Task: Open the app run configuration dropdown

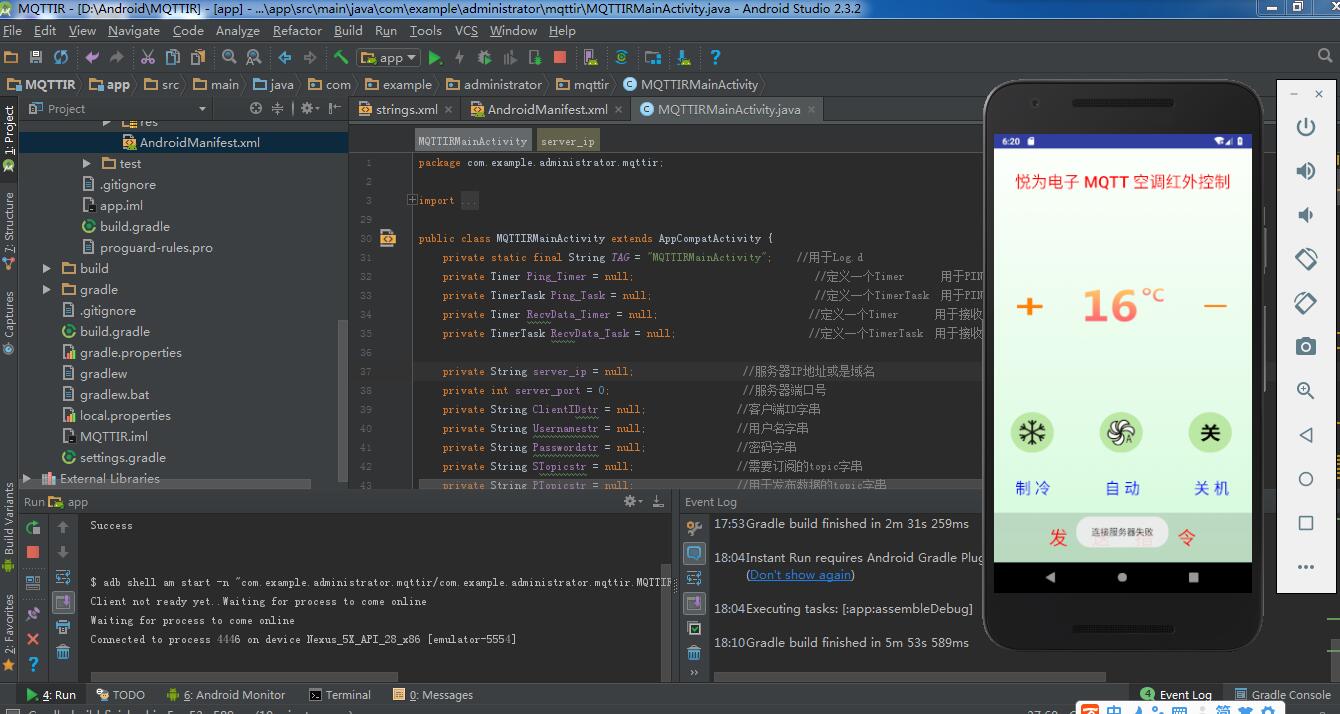Action: 388,57
